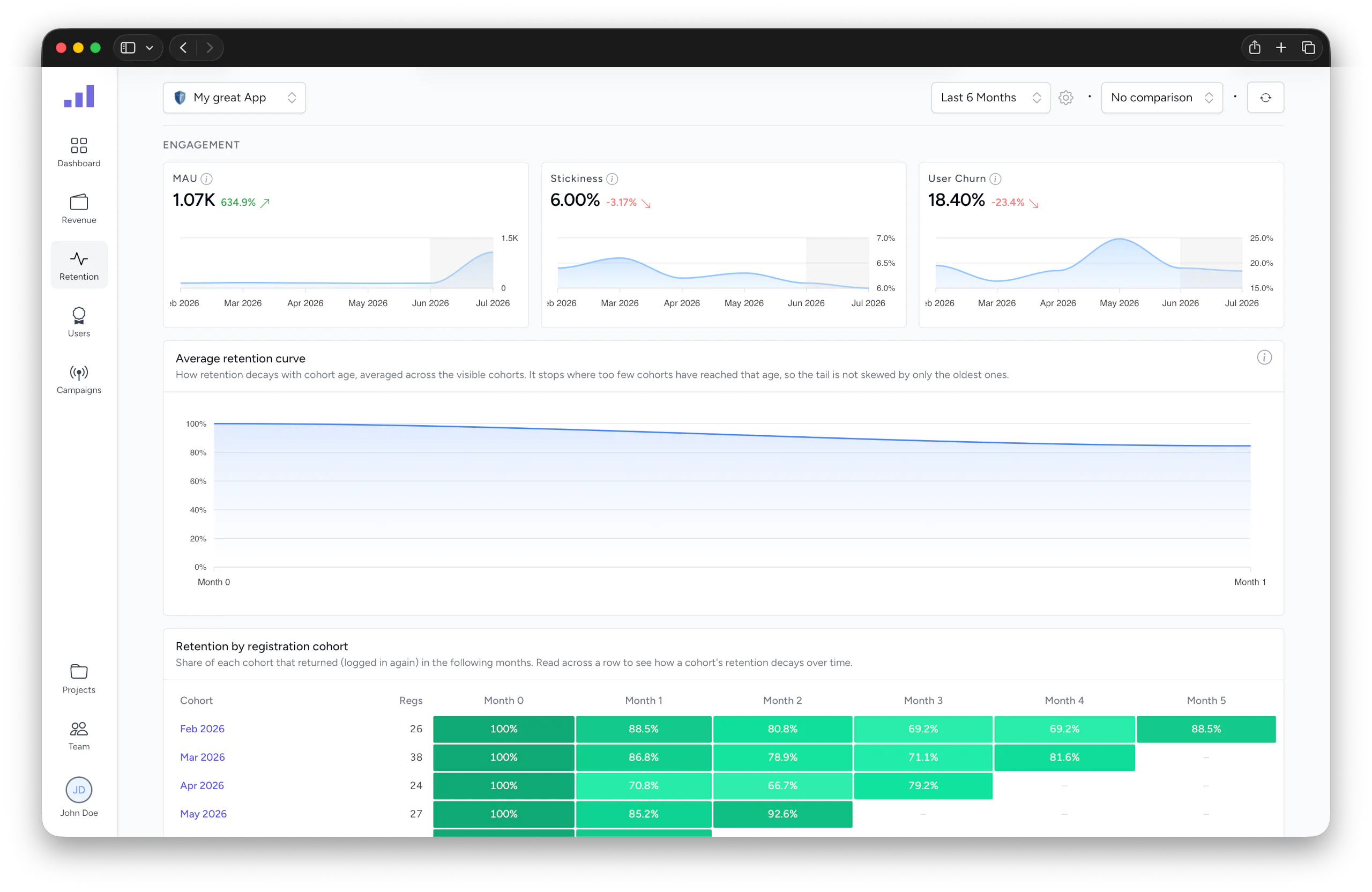The width and height of the screenshot is (1372, 892).
Task: Open the May 2026 cohort link
Action: (204, 814)
